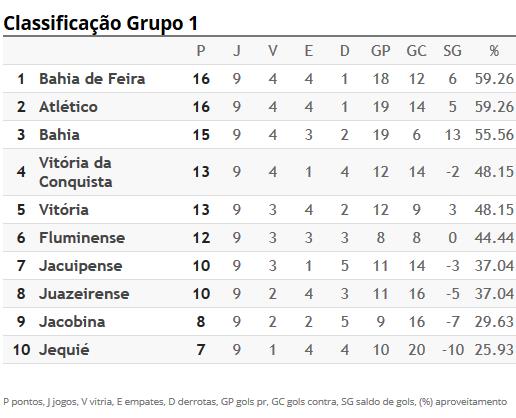Click the P points column header
The height and width of the screenshot is (418, 516).
[201, 51]
